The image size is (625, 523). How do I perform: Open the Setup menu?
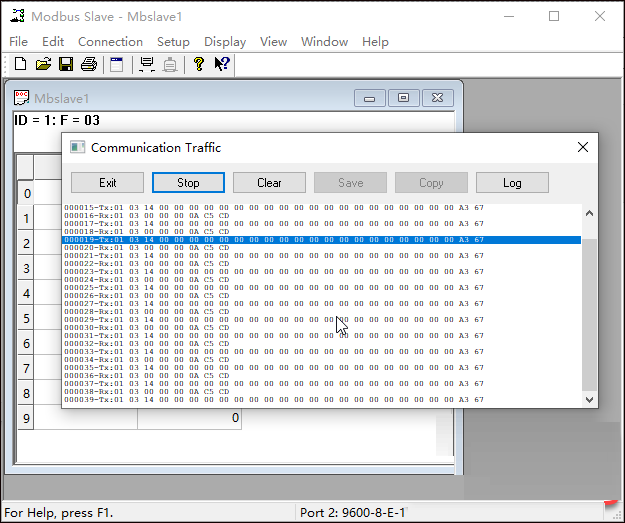173,41
